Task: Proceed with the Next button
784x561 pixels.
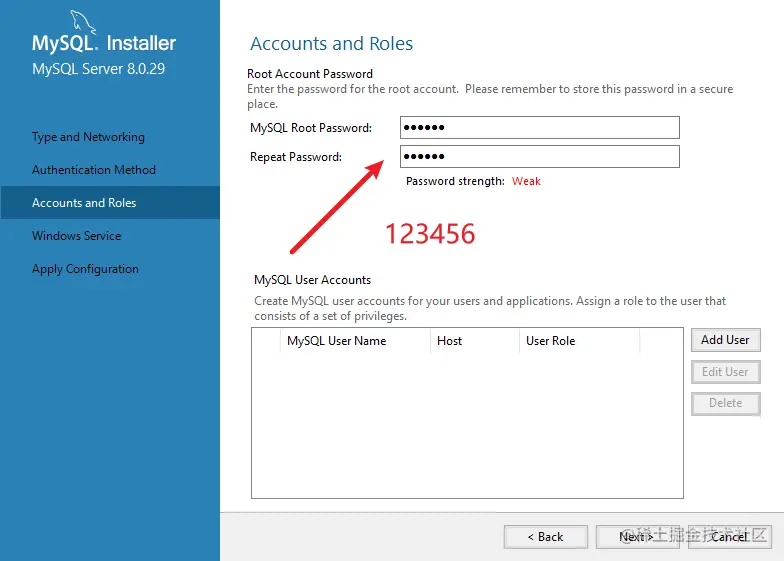Action: pyautogui.click(x=638, y=537)
